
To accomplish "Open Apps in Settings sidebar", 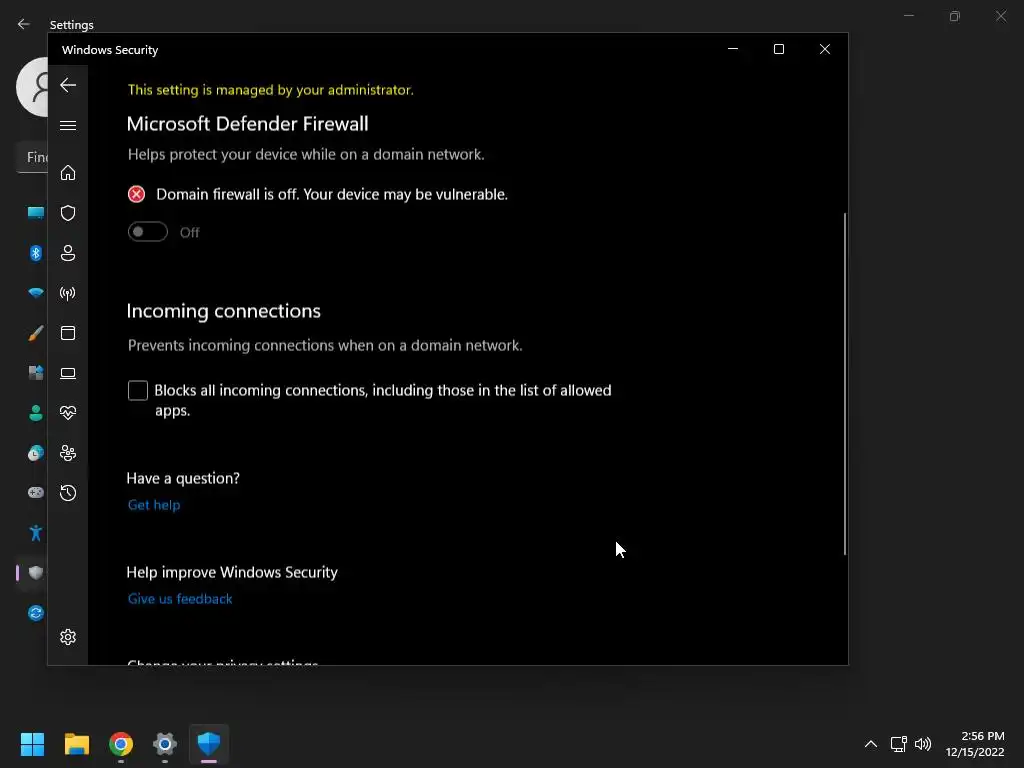I will (x=35, y=373).
